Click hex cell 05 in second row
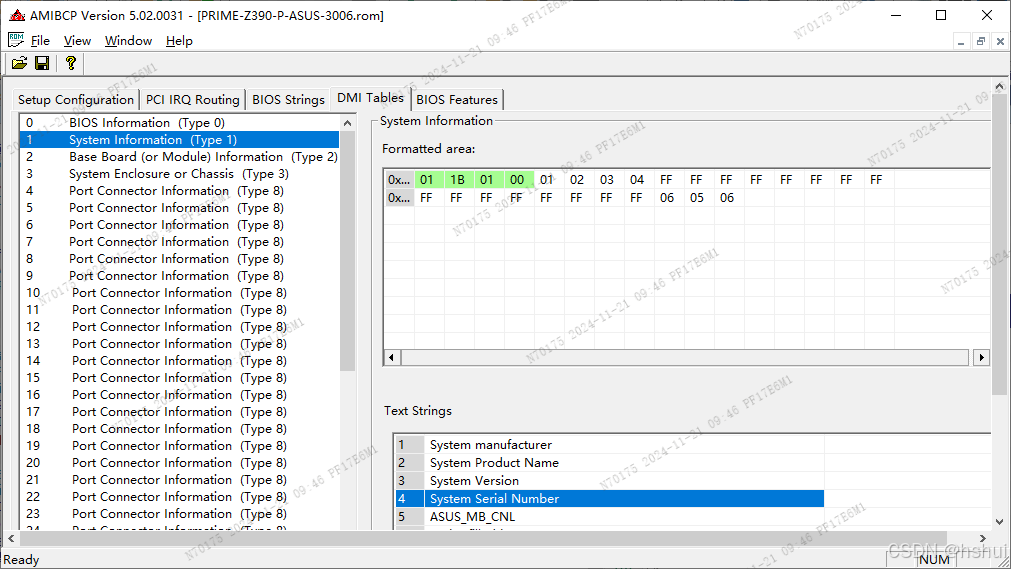The image size is (1011, 569). pyautogui.click(x=697, y=198)
